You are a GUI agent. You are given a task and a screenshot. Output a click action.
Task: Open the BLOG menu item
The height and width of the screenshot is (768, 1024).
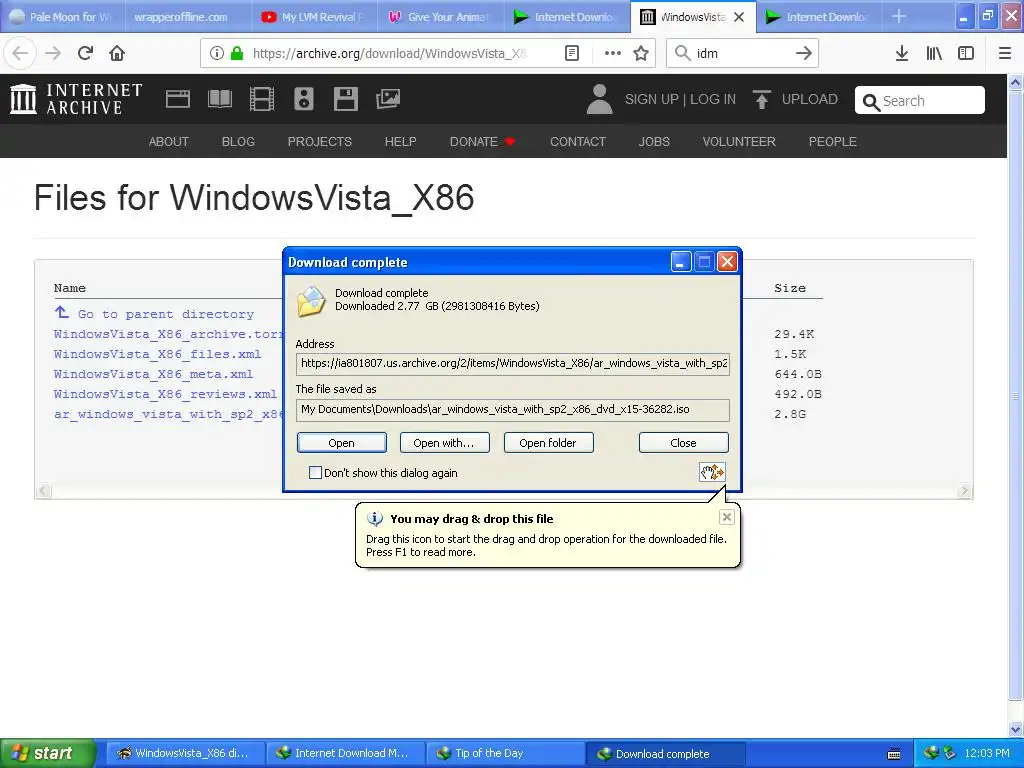point(238,142)
